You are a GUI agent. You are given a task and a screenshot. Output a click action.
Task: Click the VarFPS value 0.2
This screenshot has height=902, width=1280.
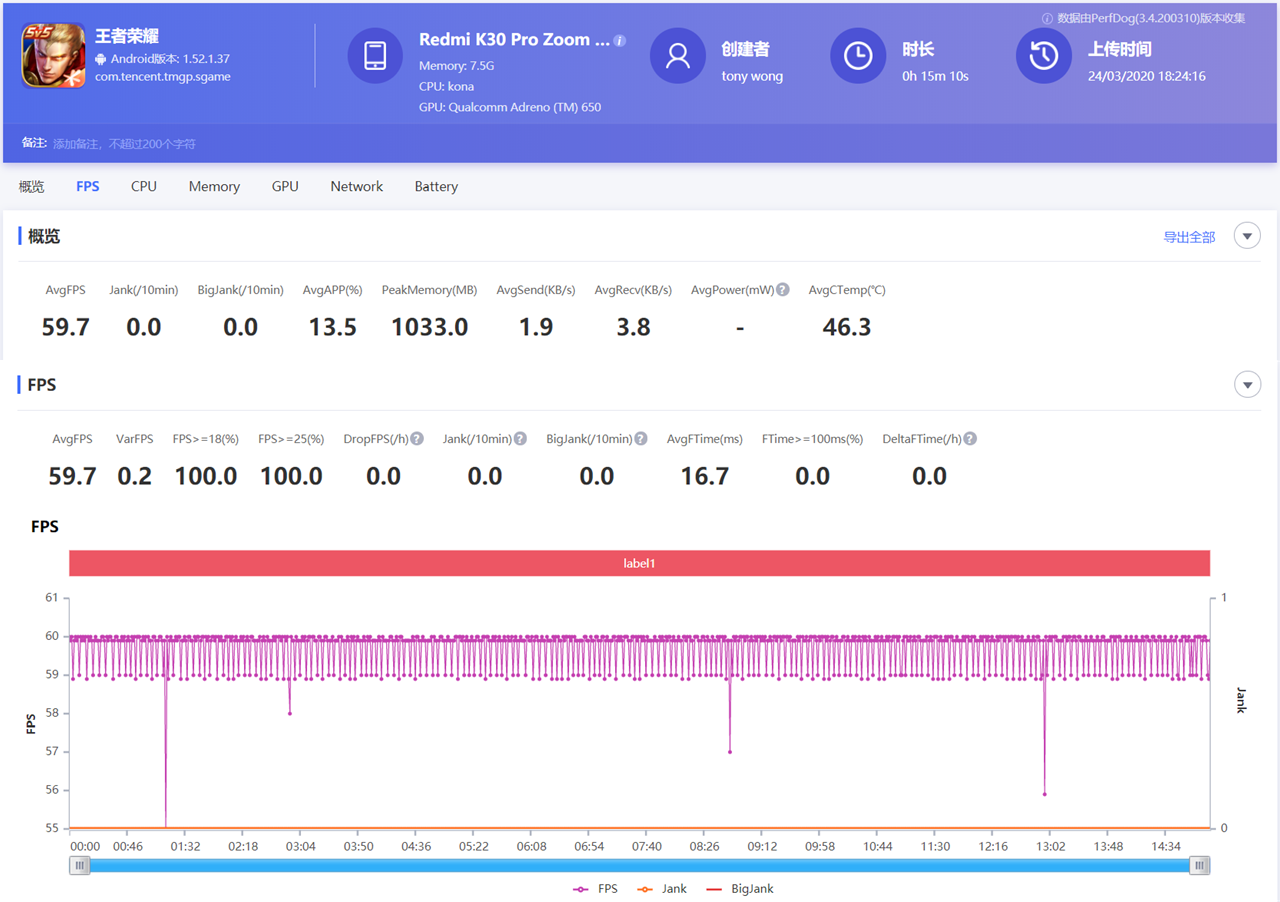click(x=134, y=476)
